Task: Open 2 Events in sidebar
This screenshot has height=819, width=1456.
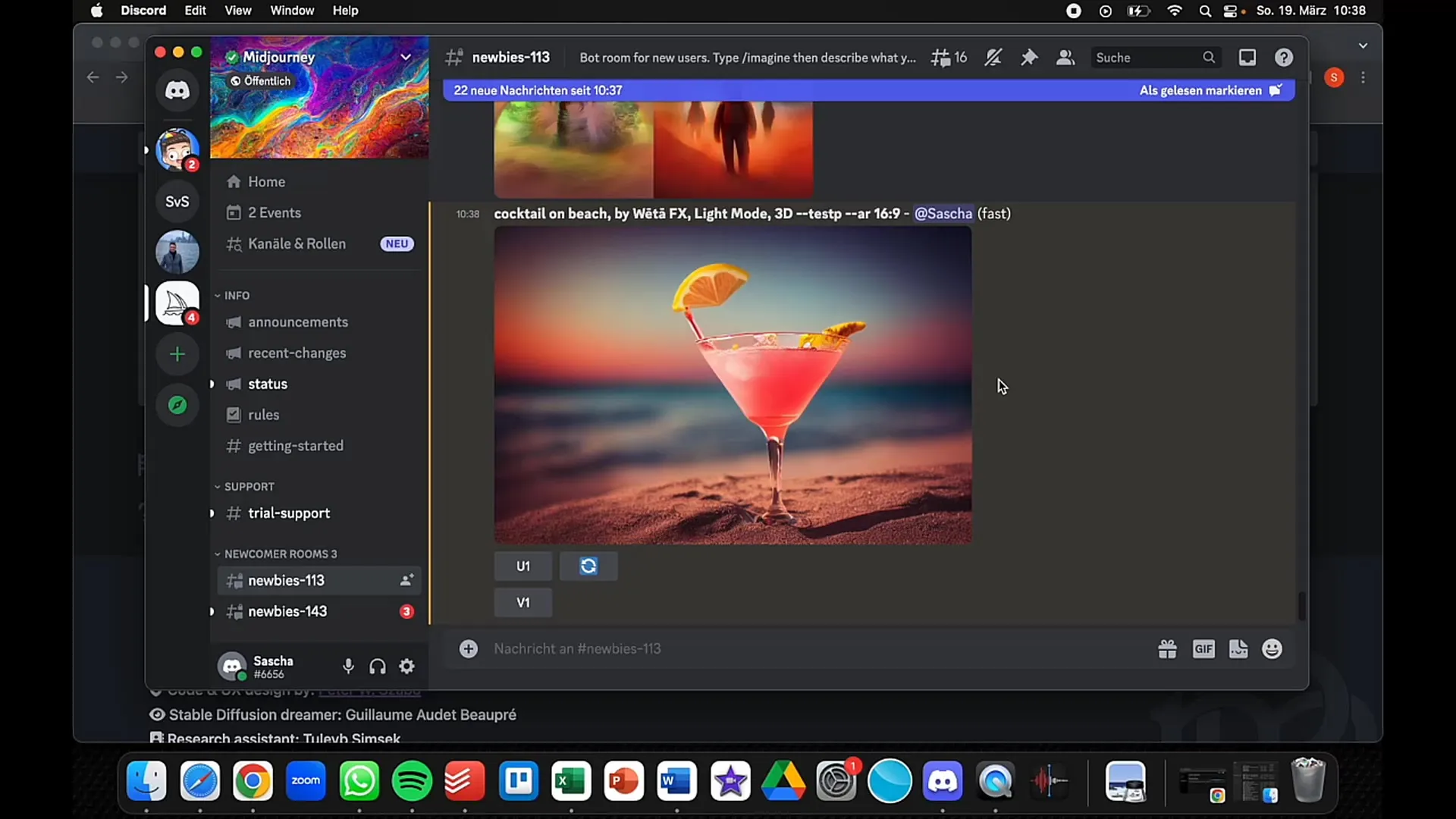Action: pyautogui.click(x=319, y=213)
